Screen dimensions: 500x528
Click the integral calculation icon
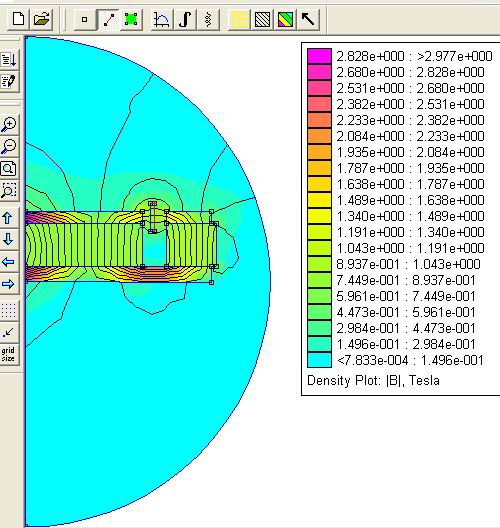(x=185, y=20)
